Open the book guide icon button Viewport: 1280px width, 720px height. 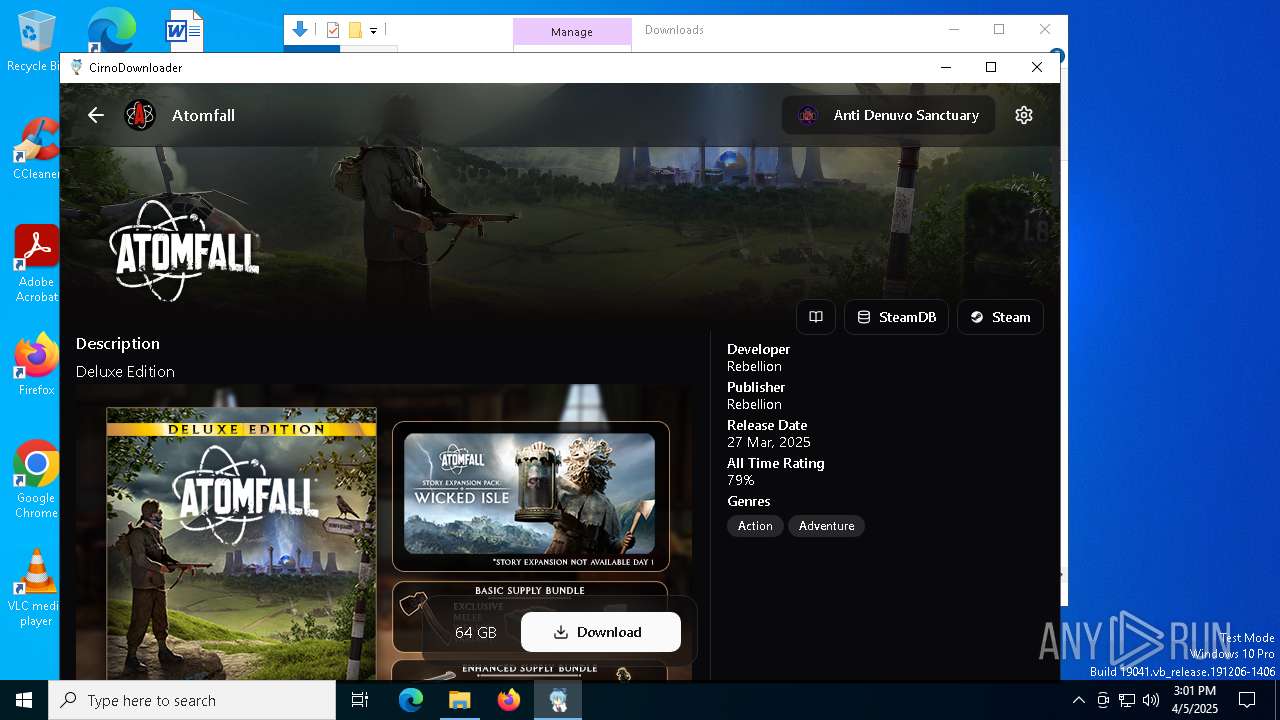coord(816,317)
